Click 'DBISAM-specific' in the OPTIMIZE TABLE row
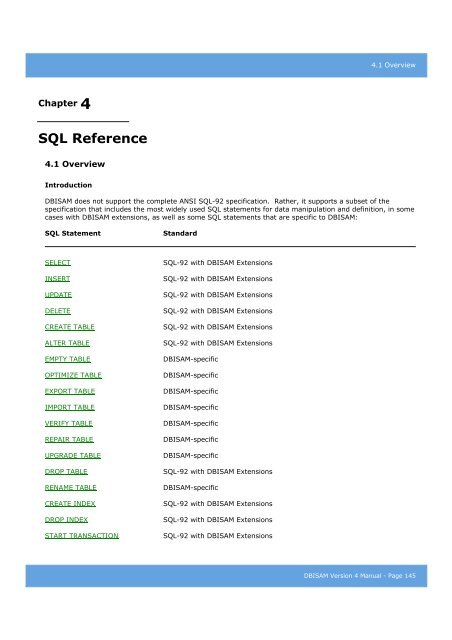The height and width of the screenshot is (640, 452). pyautogui.click(x=191, y=375)
